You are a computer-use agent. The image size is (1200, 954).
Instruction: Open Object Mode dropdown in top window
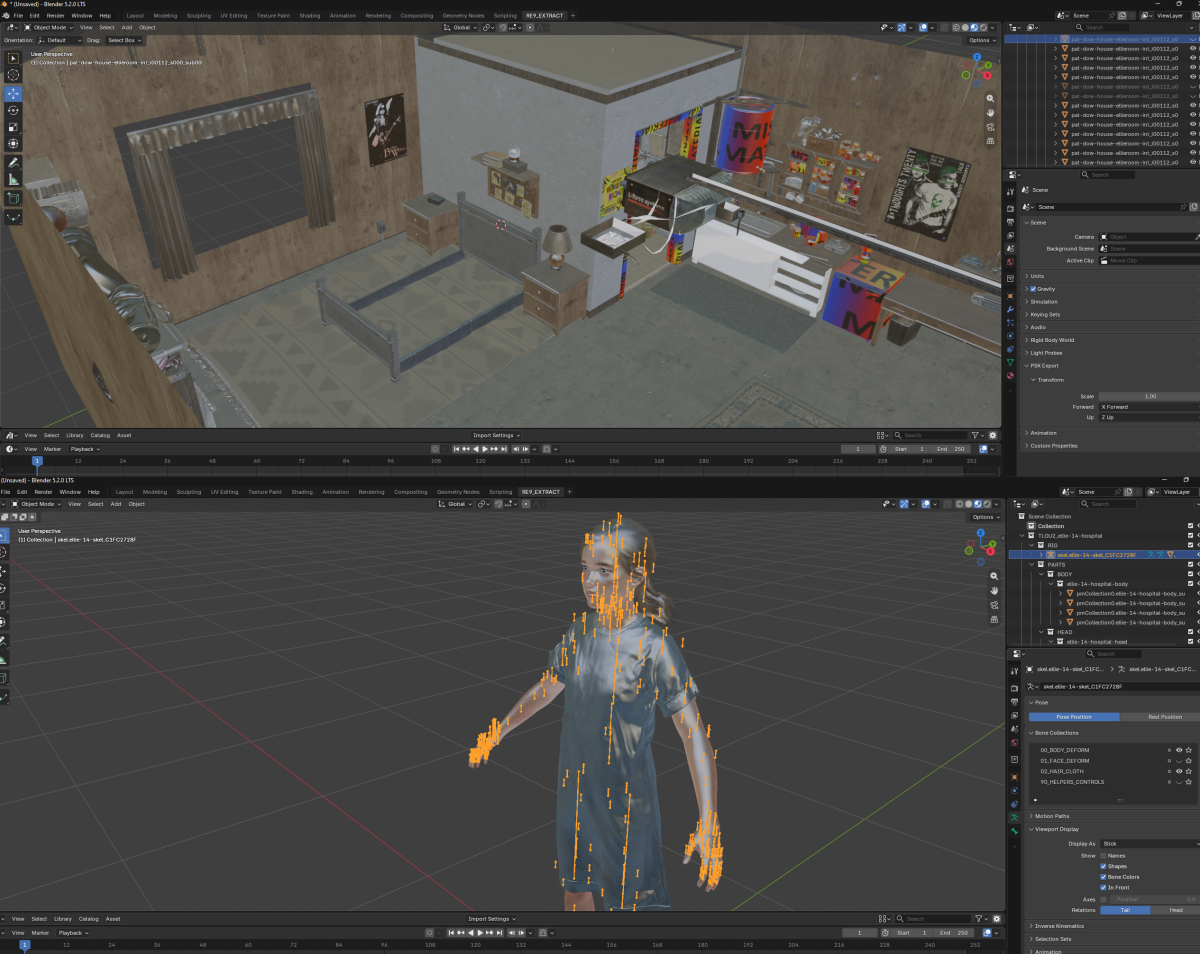(48, 27)
